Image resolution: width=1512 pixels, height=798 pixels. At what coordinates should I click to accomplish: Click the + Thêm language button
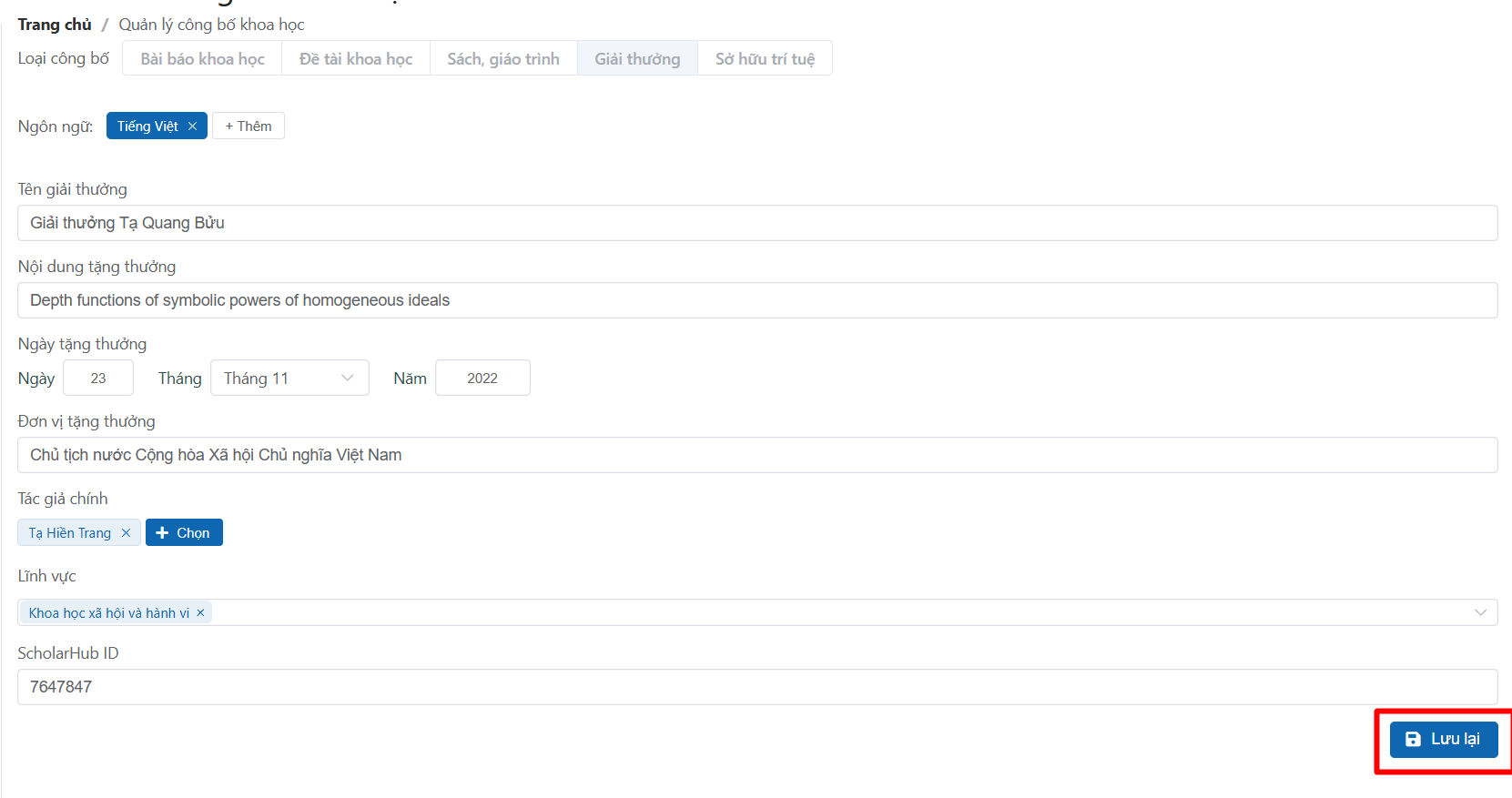249,126
